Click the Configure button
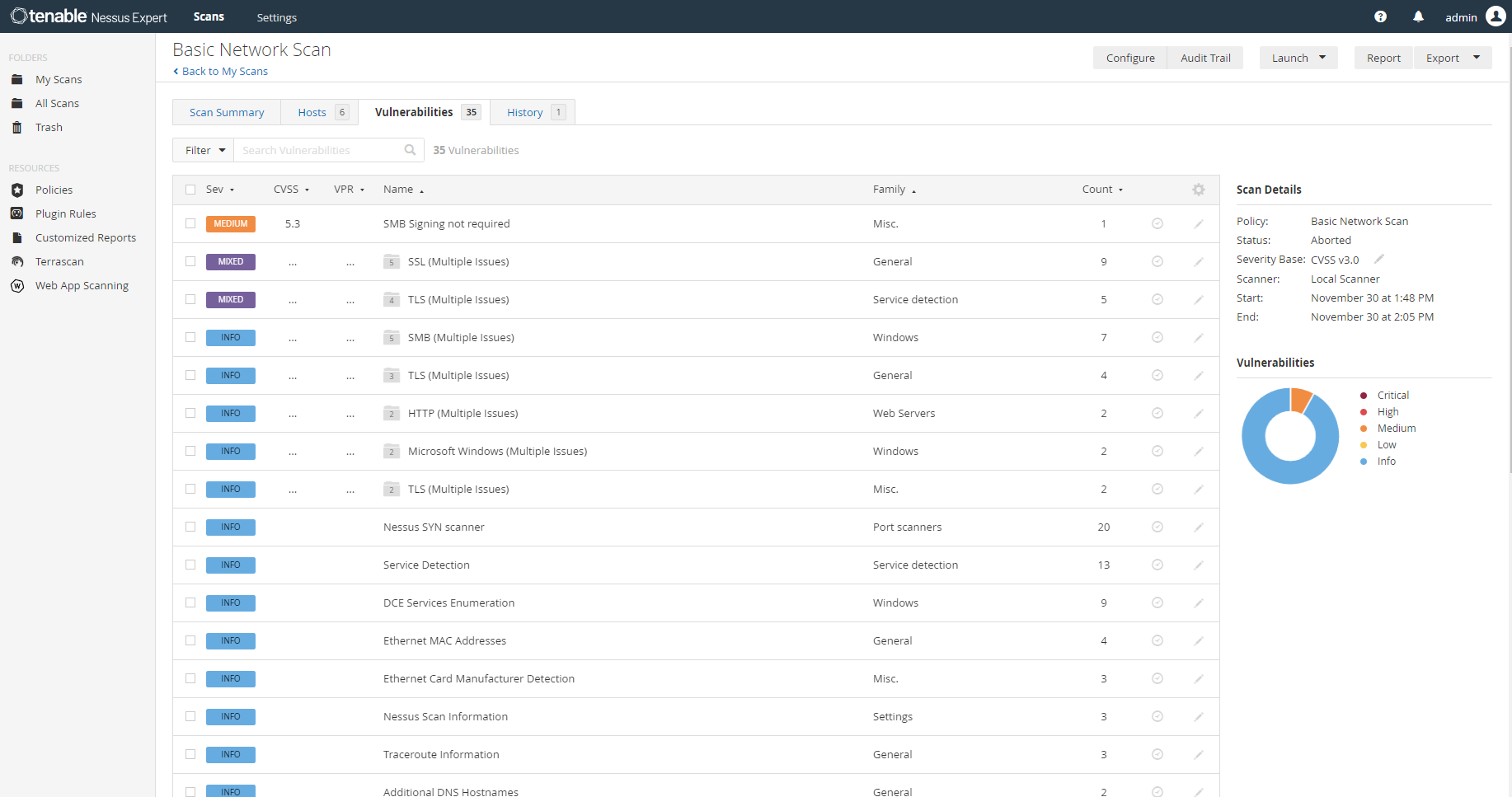Viewport: 1512px width, 797px height. tap(1129, 58)
